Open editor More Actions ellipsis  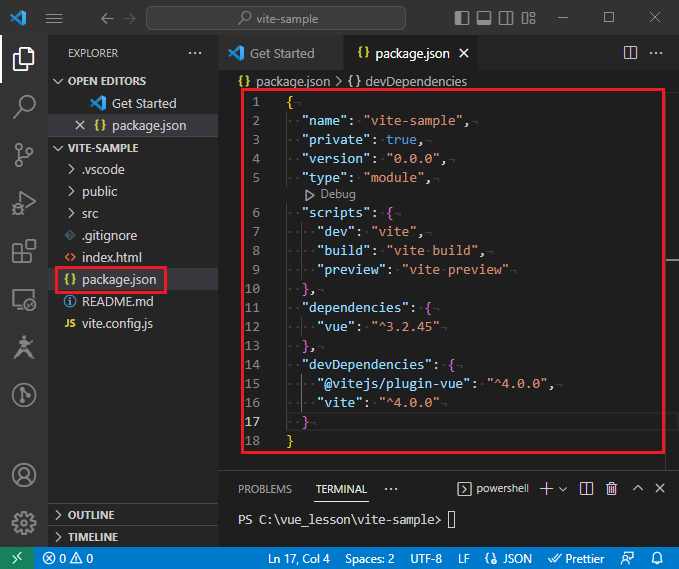pos(656,53)
